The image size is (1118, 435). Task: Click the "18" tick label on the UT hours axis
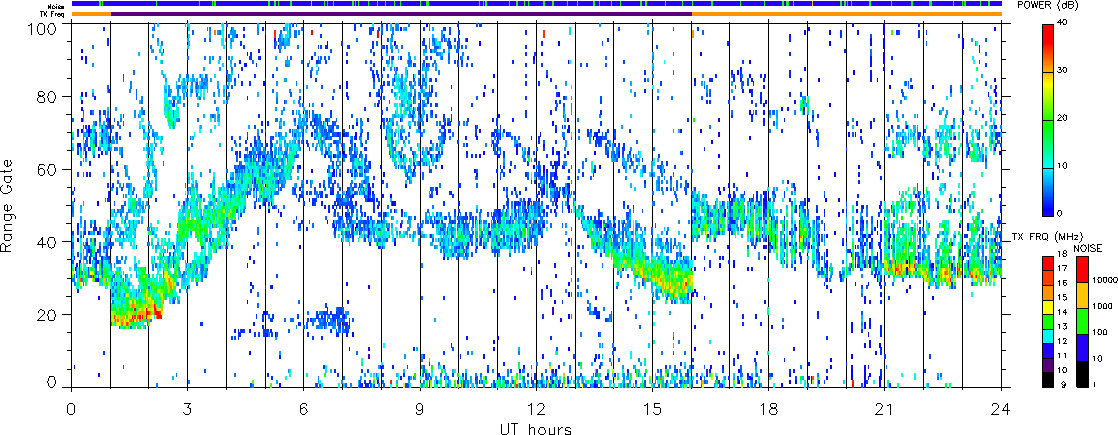pyautogui.click(x=769, y=409)
